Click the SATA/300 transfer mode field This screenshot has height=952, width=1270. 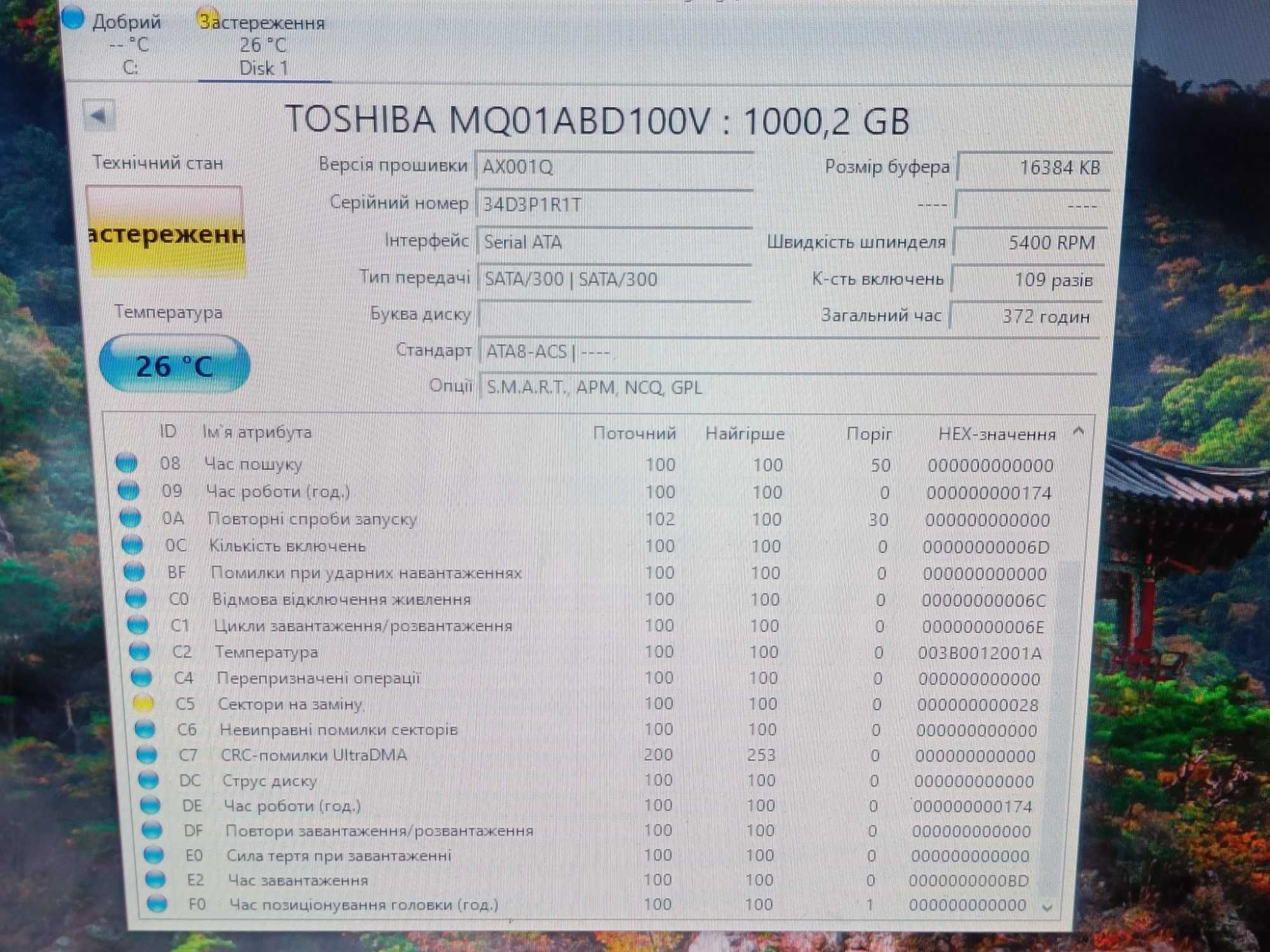click(x=614, y=279)
